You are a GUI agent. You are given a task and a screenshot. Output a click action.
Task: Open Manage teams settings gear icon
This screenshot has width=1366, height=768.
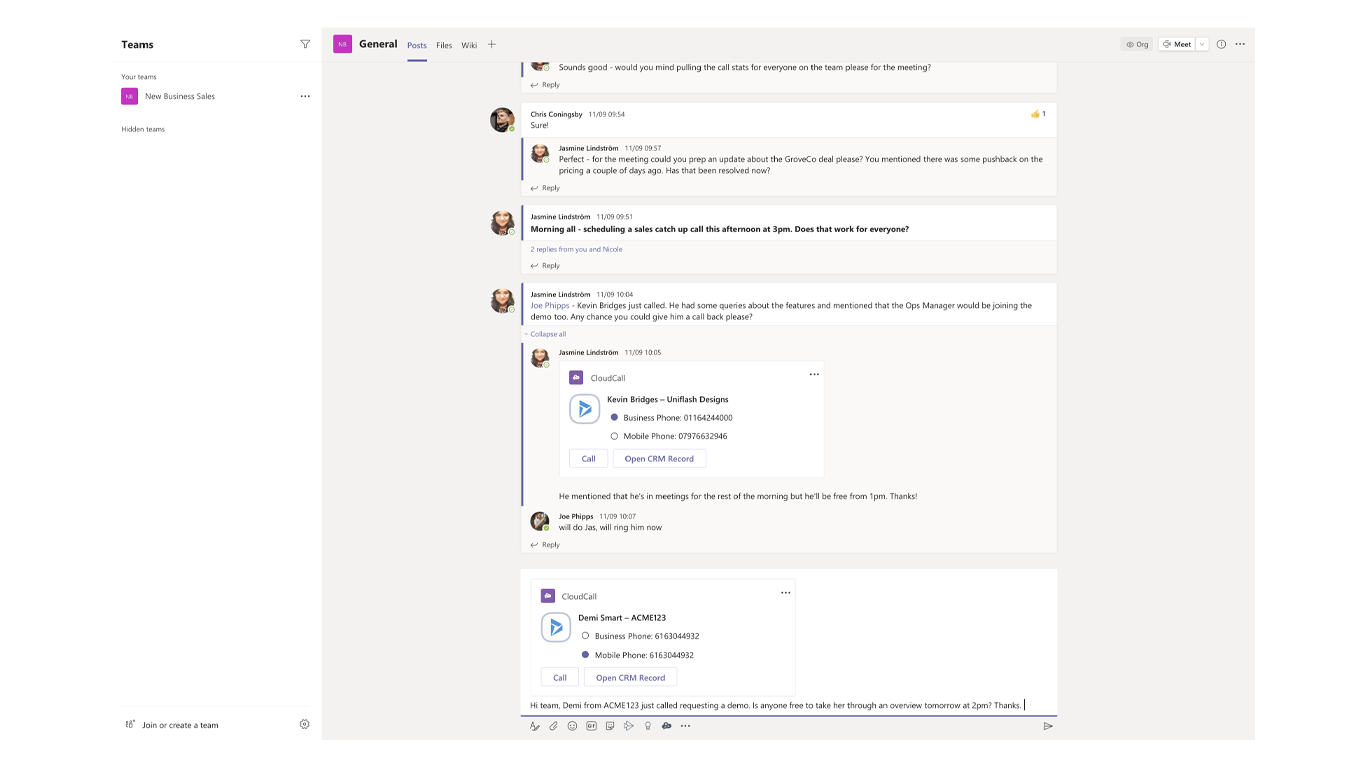(x=305, y=724)
